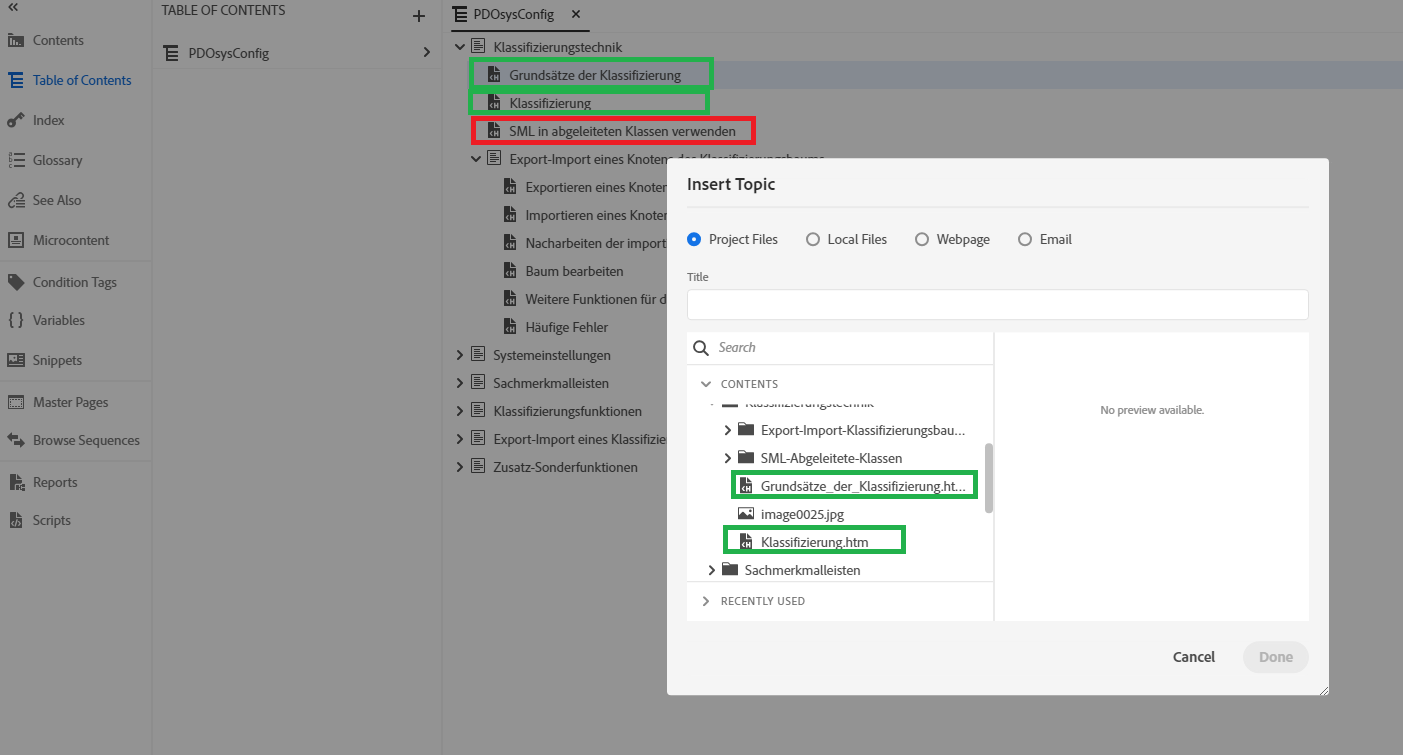1403x755 pixels.
Task: Expand the Recently Used section
Action: (705, 601)
